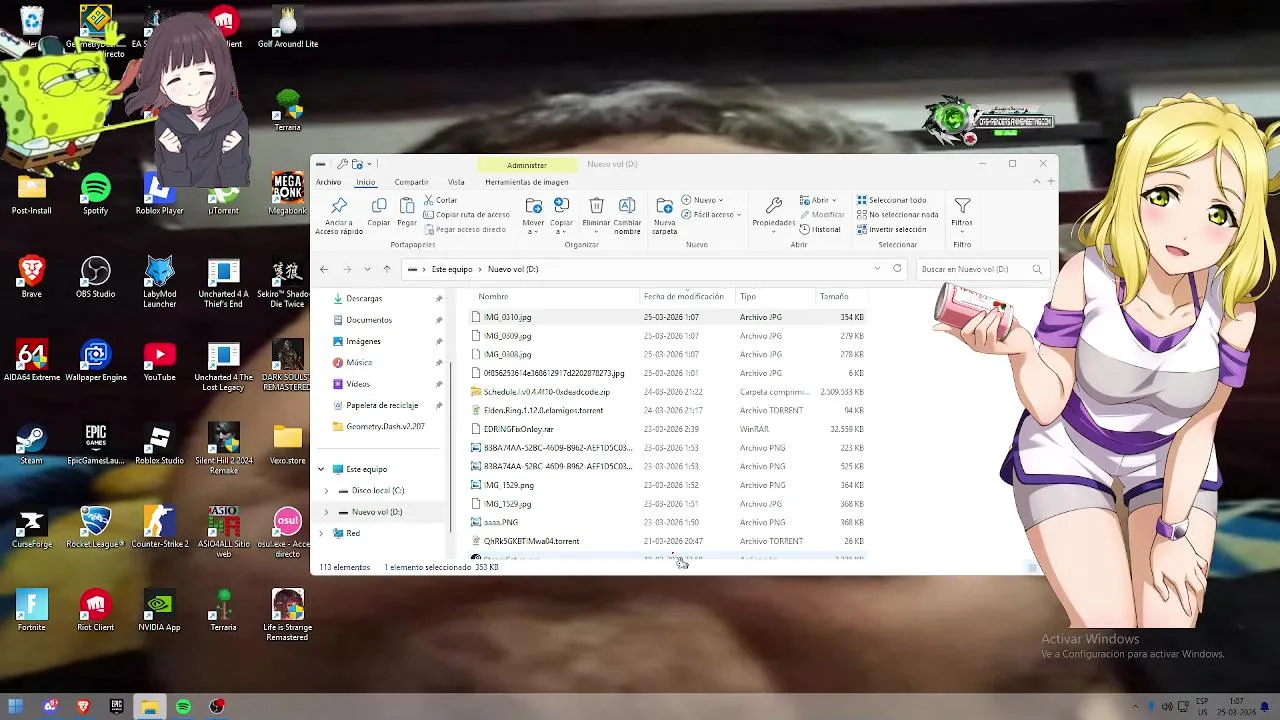Screen dimensions: 1280x720
Task: Expand Disco local (C:) tree node
Action: [326, 491]
